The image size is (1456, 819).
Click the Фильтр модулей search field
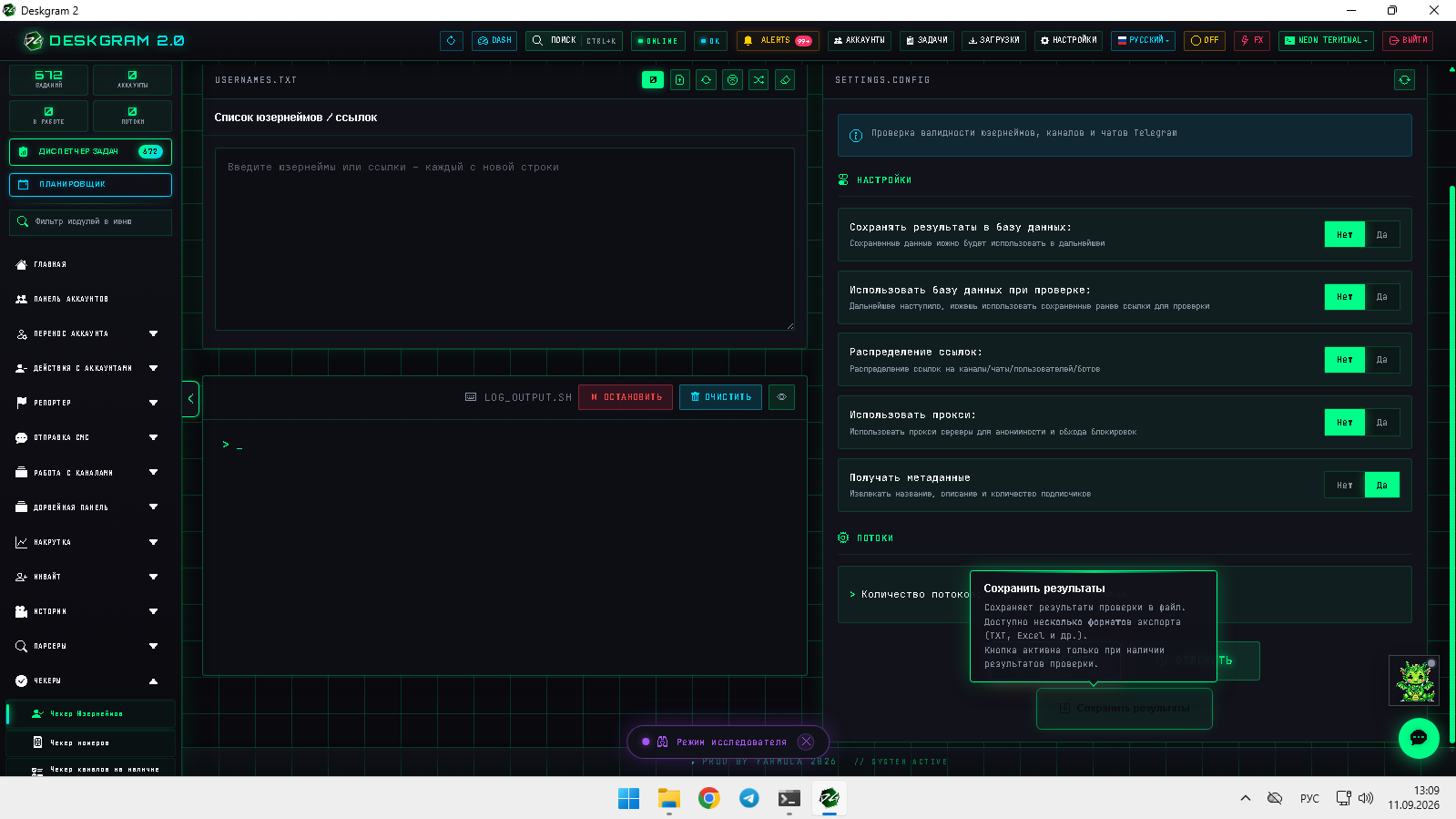coord(90,221)
